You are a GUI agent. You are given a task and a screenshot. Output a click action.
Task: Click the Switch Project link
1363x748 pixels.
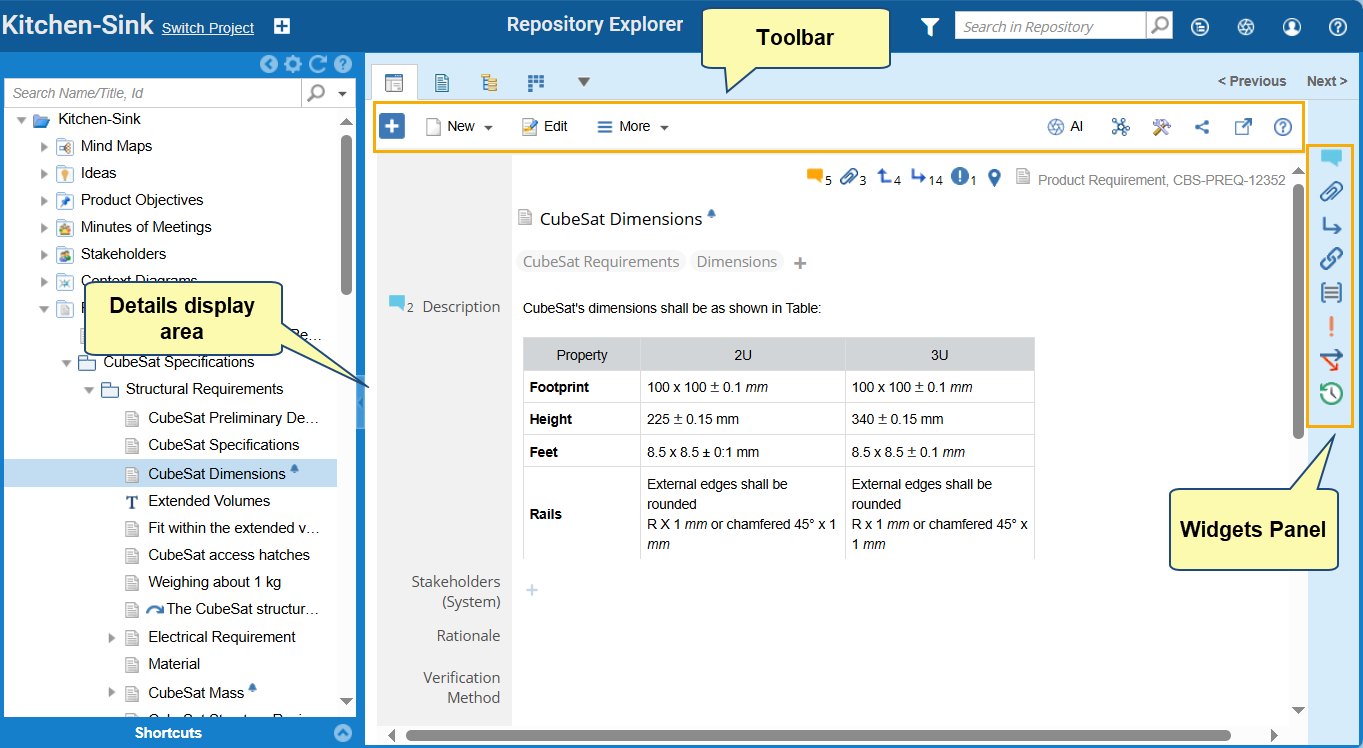pos(208,28)
